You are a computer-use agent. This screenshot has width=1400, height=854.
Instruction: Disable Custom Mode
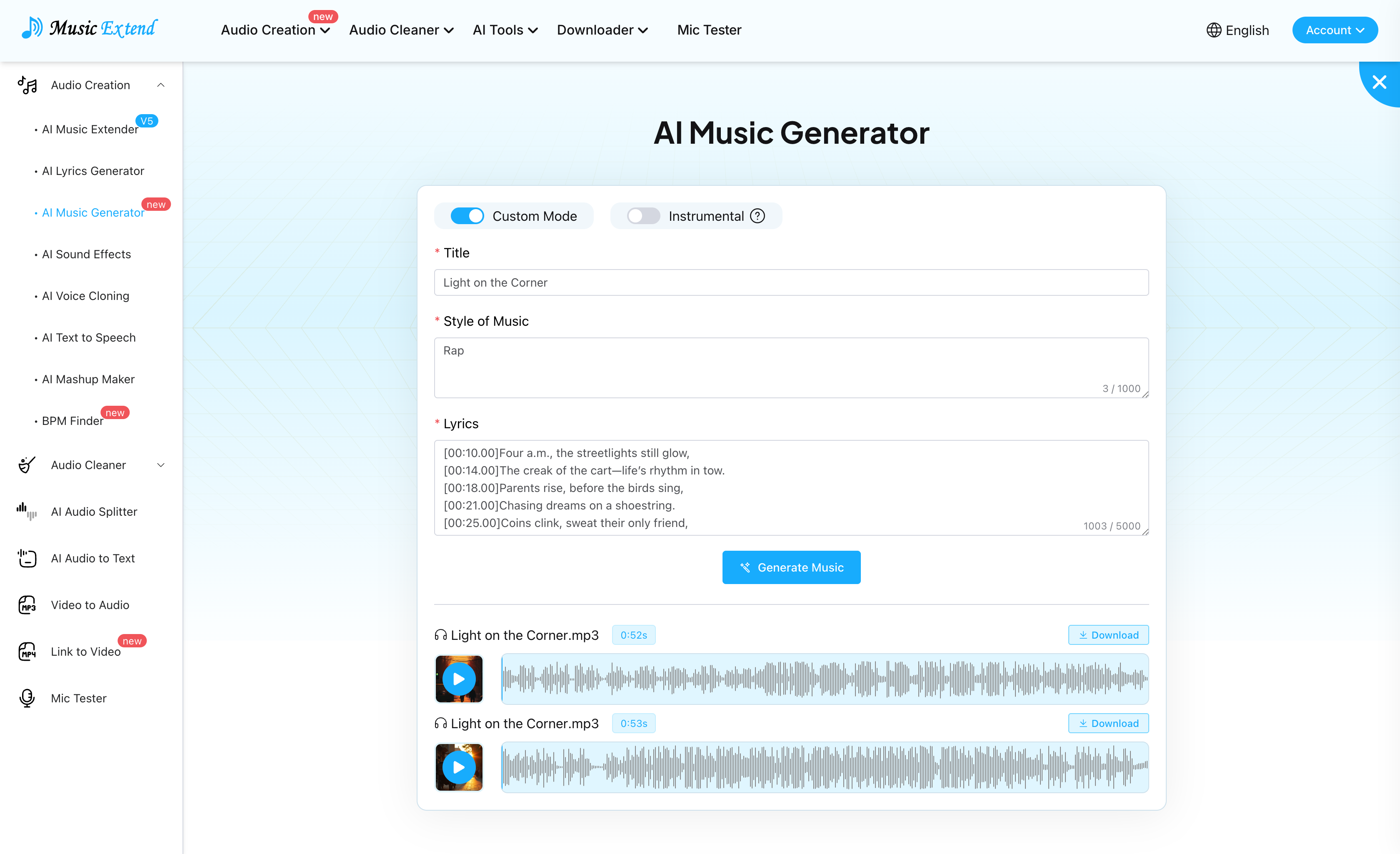point(467,216)
